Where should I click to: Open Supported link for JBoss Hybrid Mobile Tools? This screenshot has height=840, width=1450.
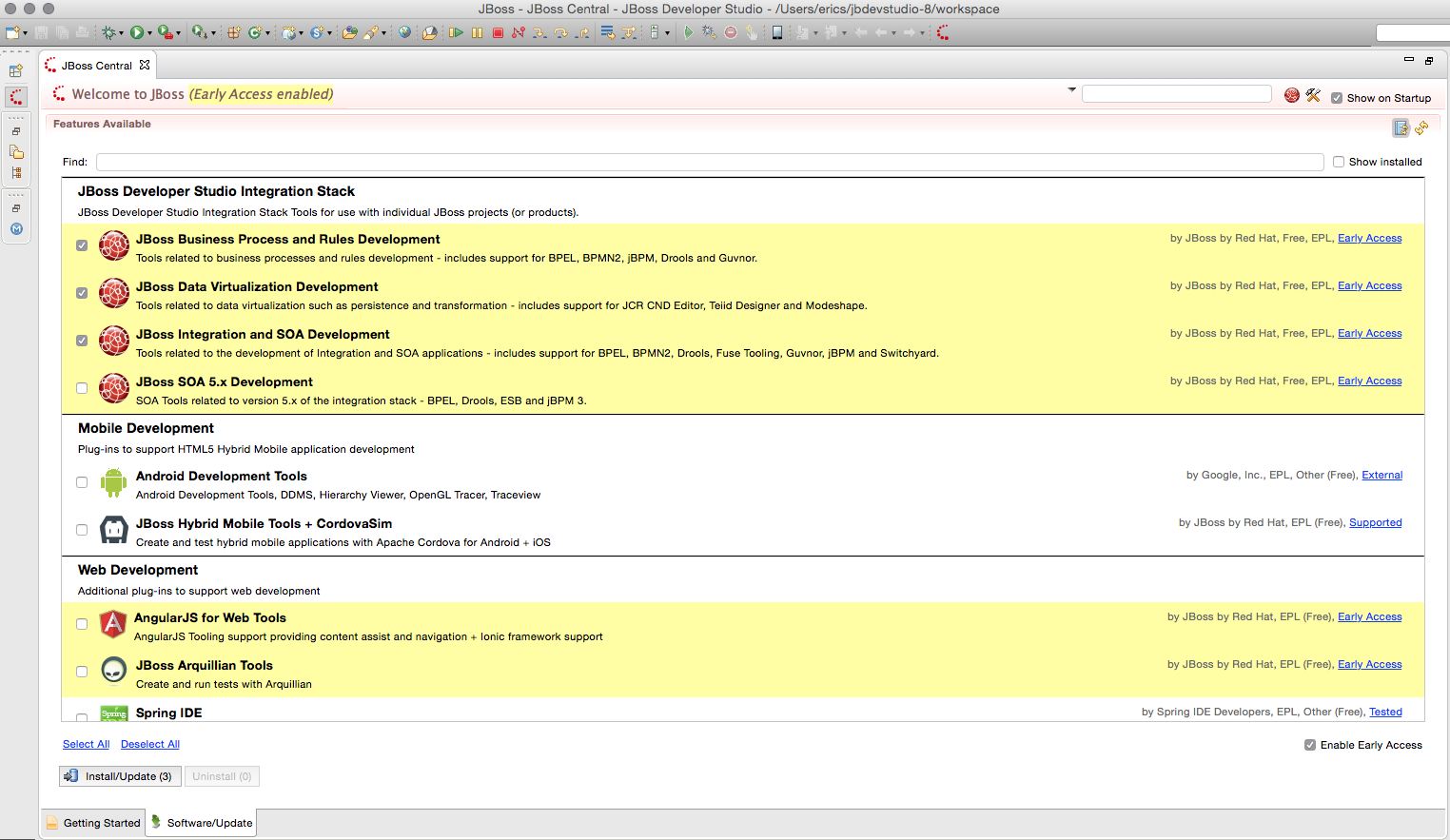1375,522
